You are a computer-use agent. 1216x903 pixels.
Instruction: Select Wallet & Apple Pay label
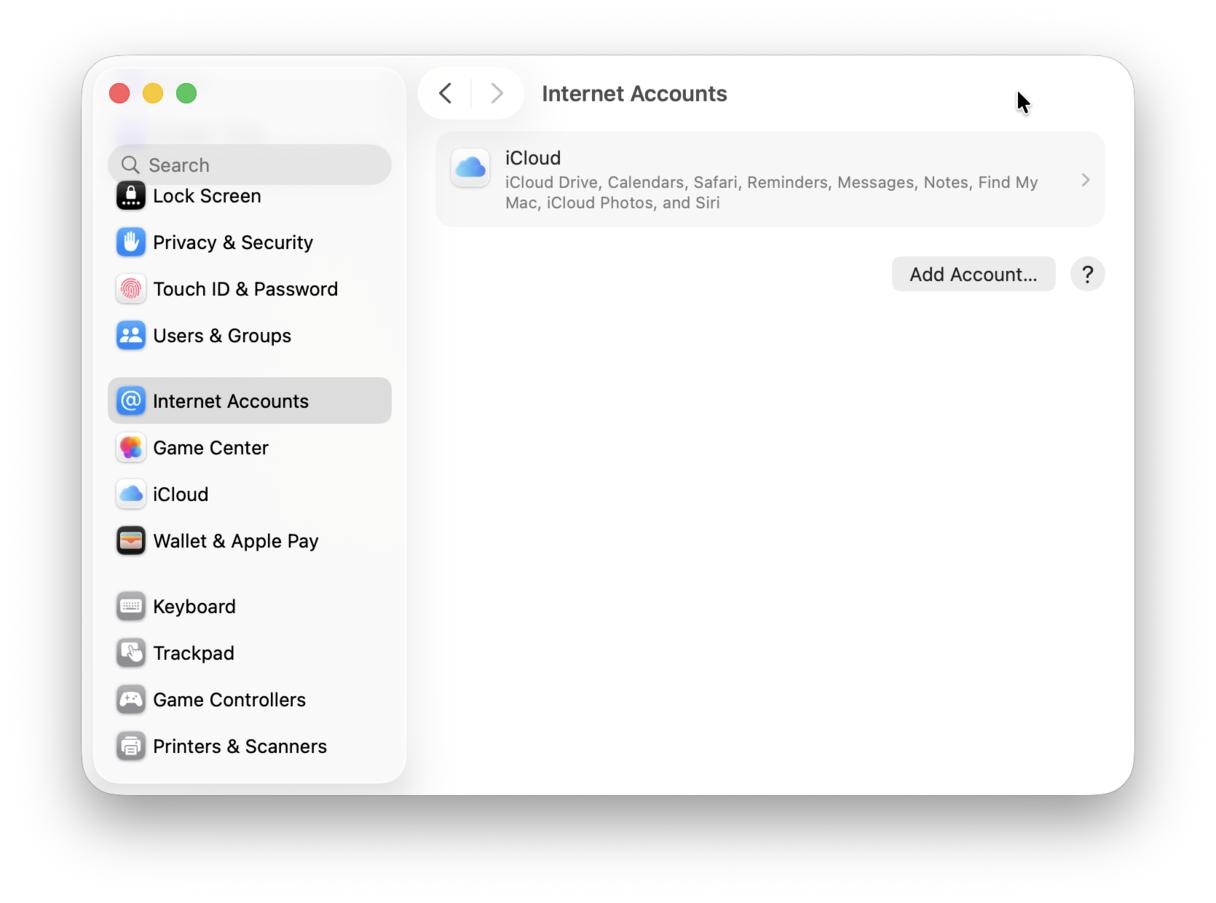[x=236, y=541]
